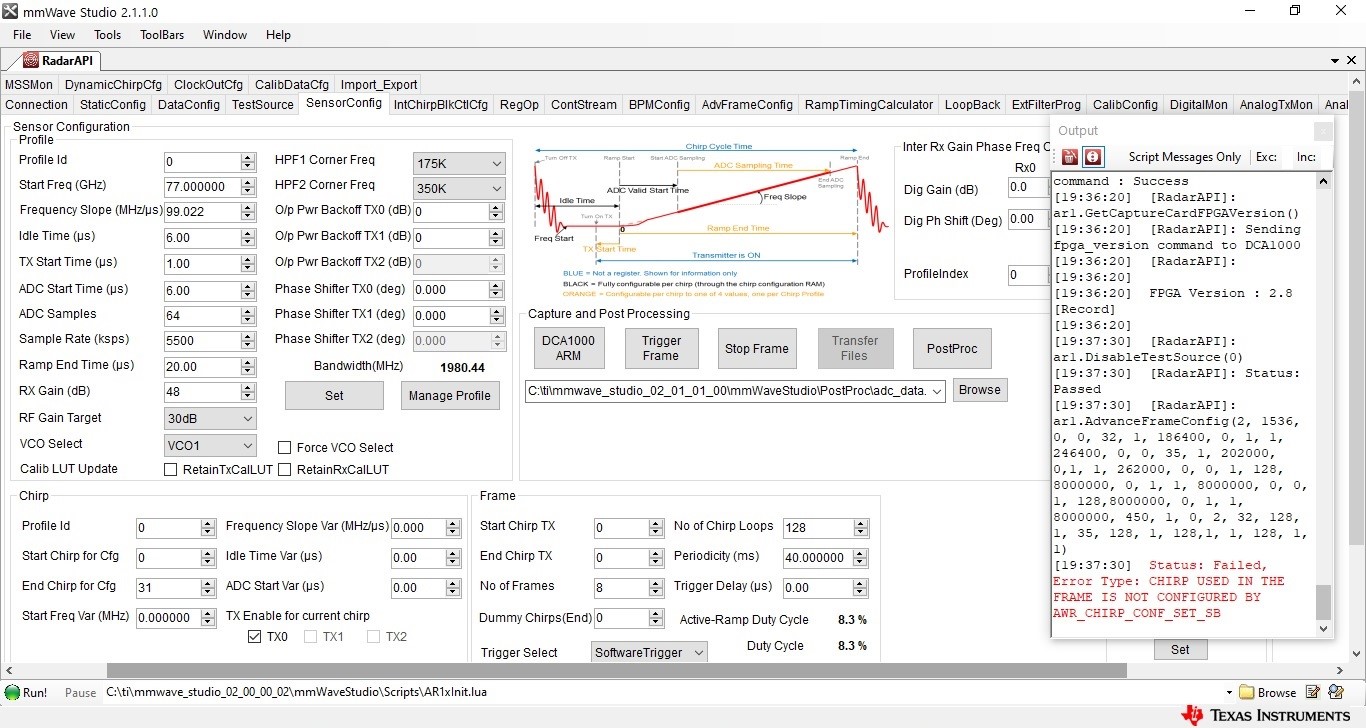Expand the VCO Select dropdown
This screenshot has height=728, width=1366.
210,445
